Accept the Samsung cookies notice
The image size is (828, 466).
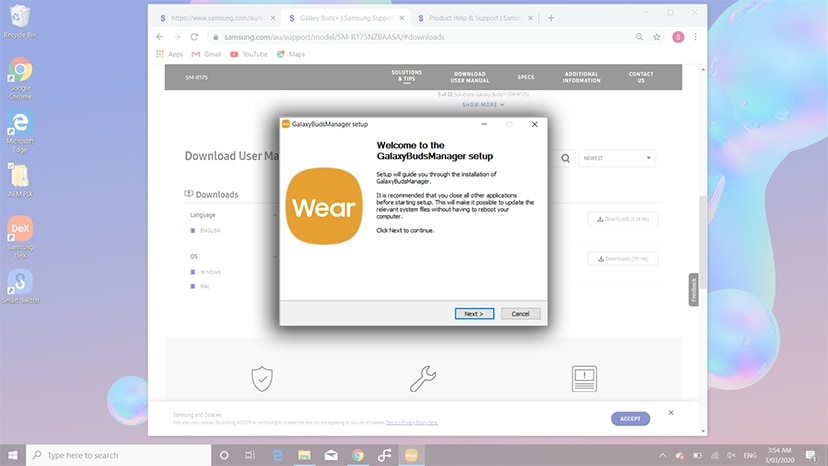(631, 418)
